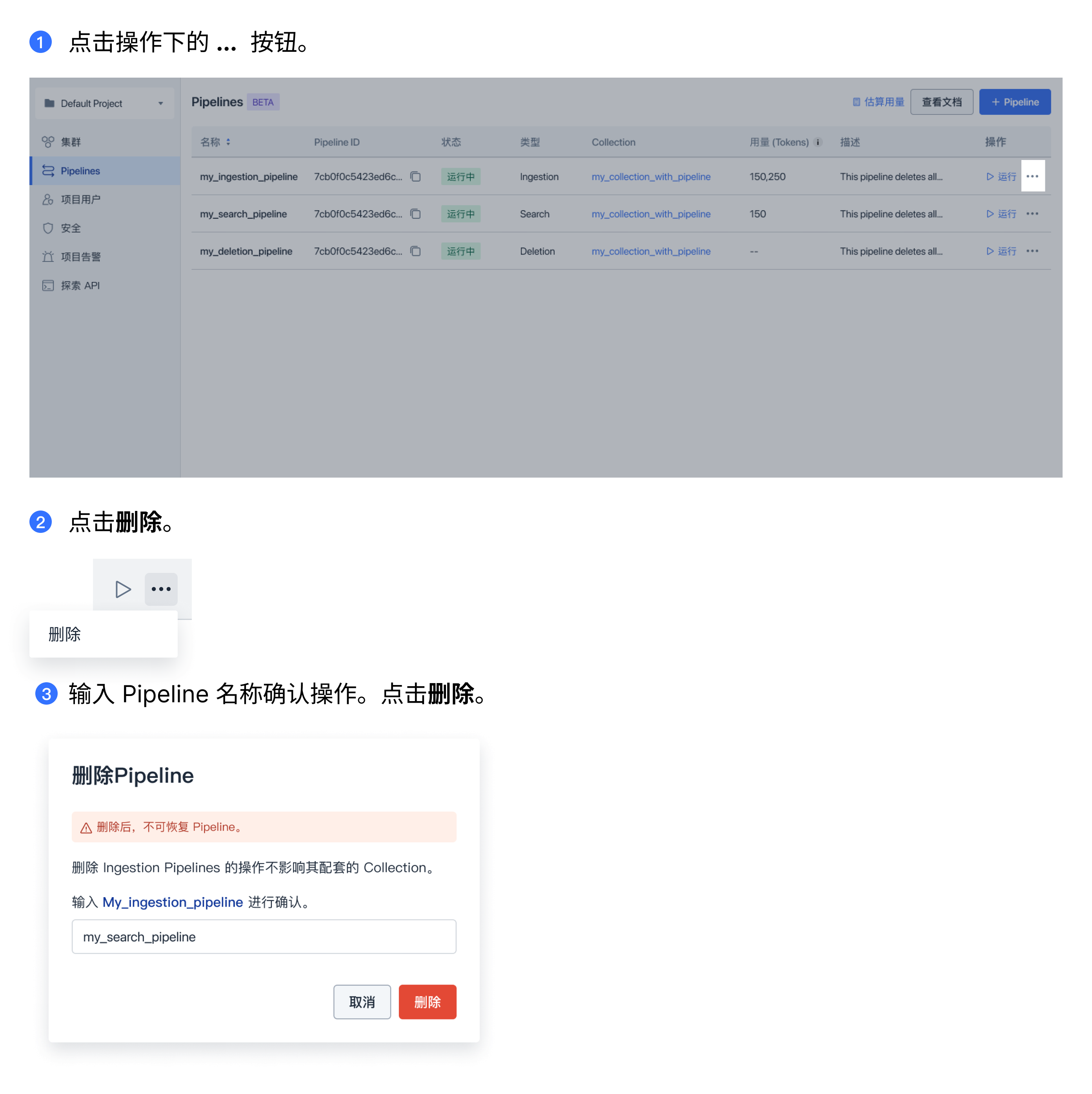Click the red 删除 confirm button
1092x1094 pixels.
point(428,1003)
